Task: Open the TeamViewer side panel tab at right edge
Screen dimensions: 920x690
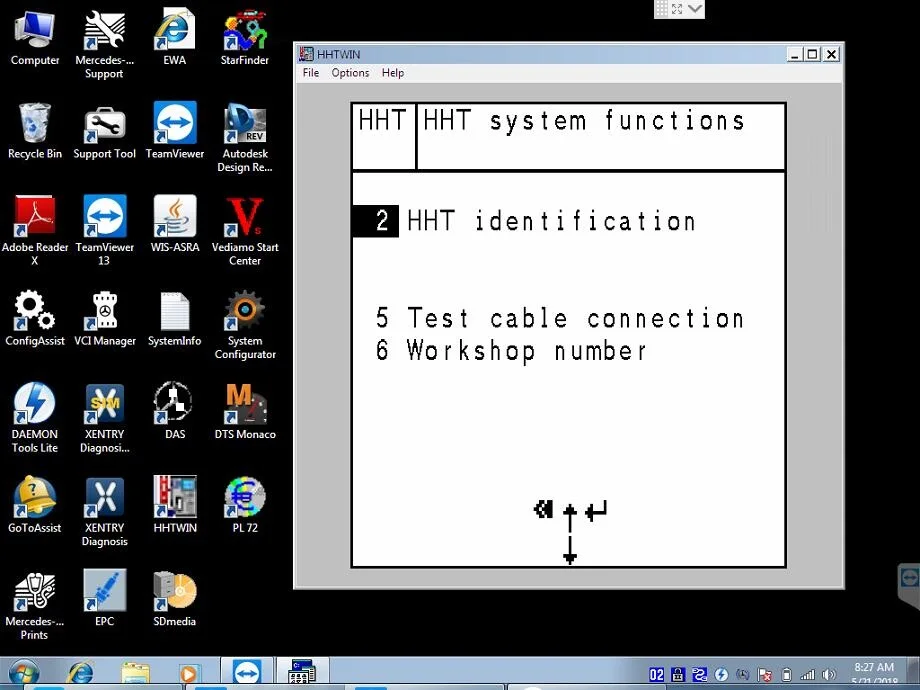Action: click(909, 584)
